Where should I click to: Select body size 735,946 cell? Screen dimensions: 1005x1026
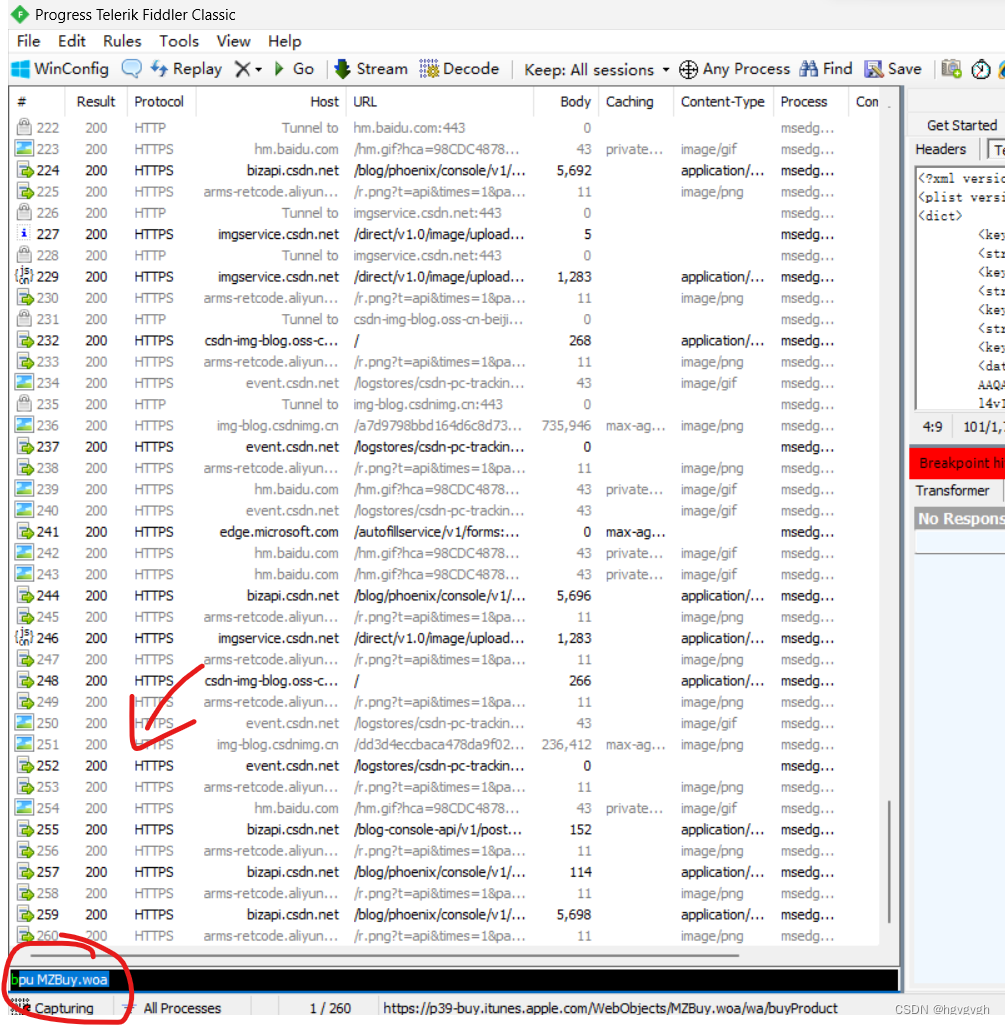[x=567, y=425]
